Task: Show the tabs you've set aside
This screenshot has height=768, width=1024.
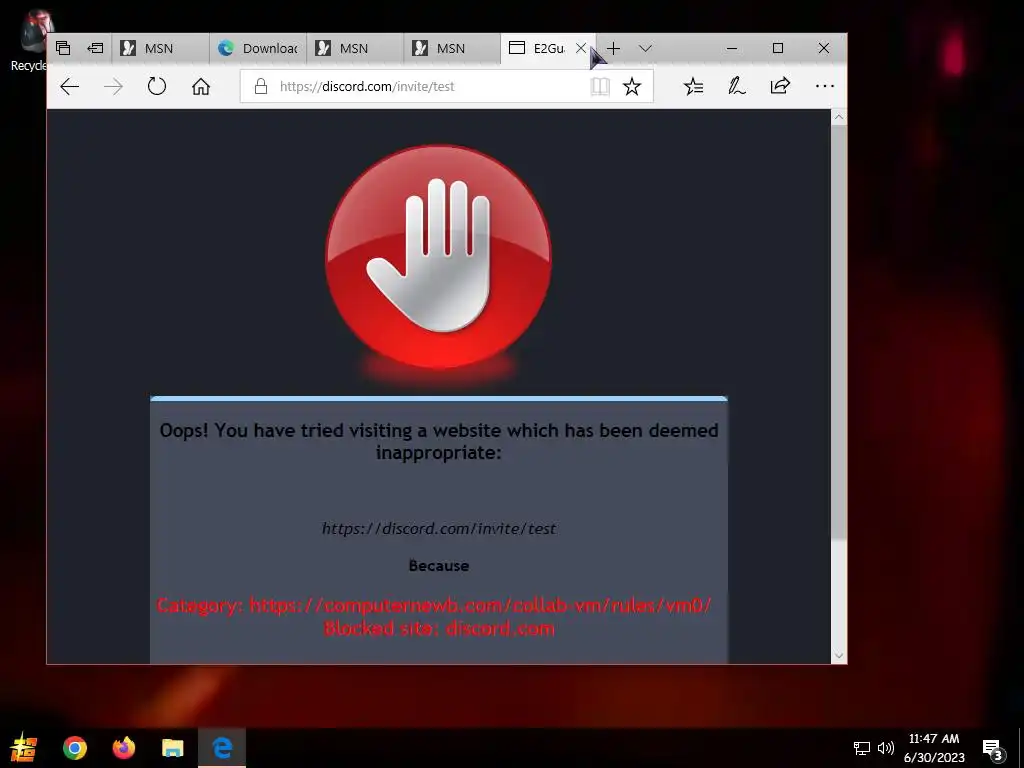Action: click(63, 48)
